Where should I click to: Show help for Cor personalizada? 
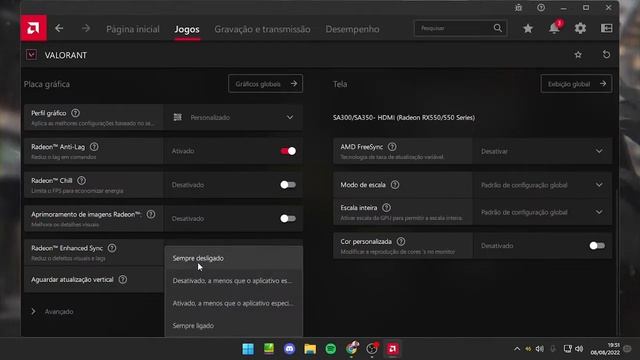(401, 242)
